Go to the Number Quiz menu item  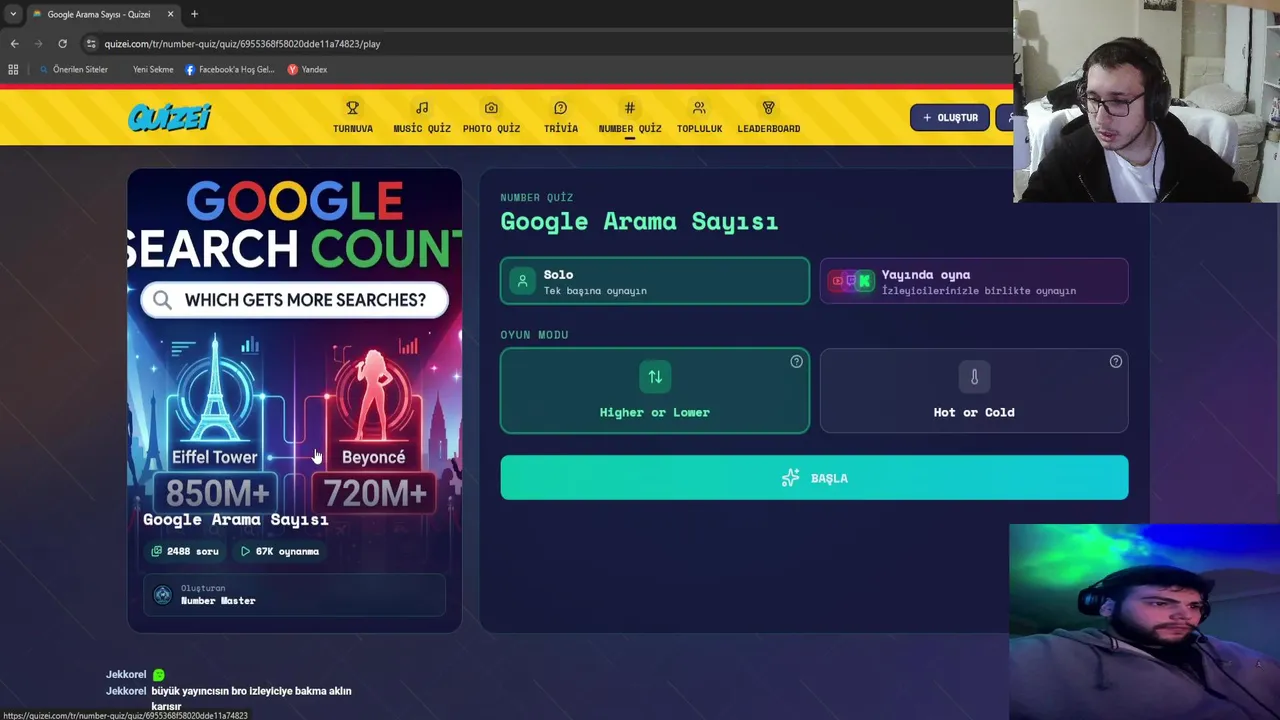click(630, 117)
